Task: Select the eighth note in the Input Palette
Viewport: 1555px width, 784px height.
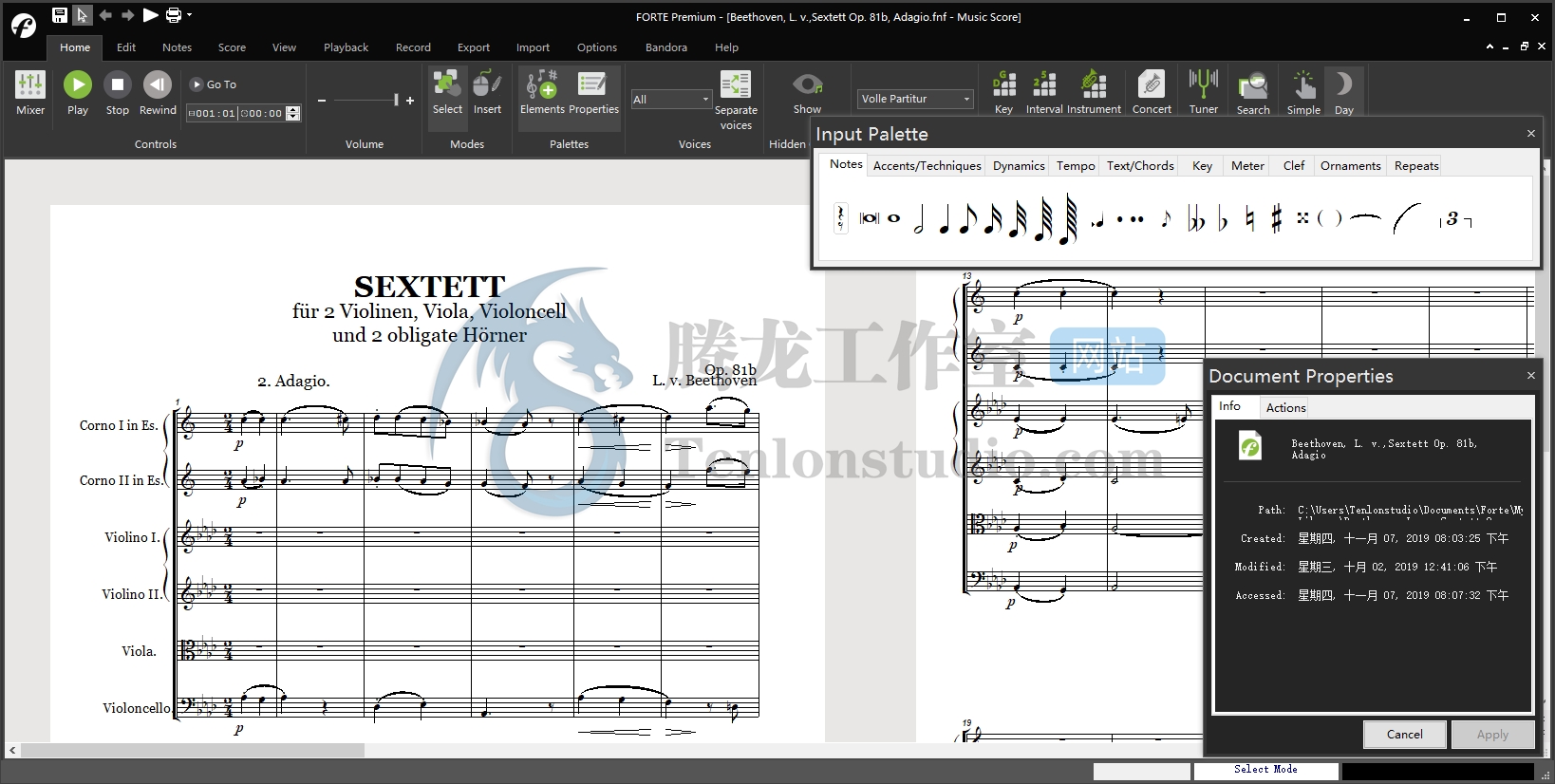Action: [967, 219]
